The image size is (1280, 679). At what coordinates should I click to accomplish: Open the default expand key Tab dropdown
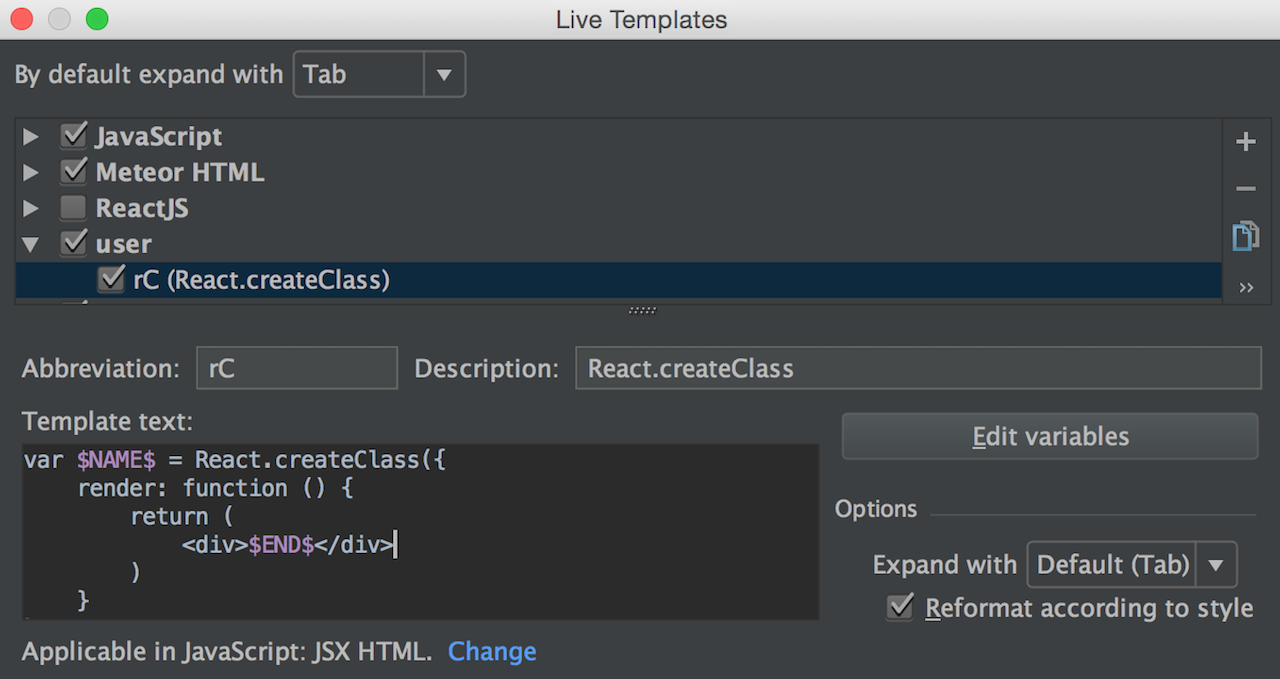pos(379,75)
